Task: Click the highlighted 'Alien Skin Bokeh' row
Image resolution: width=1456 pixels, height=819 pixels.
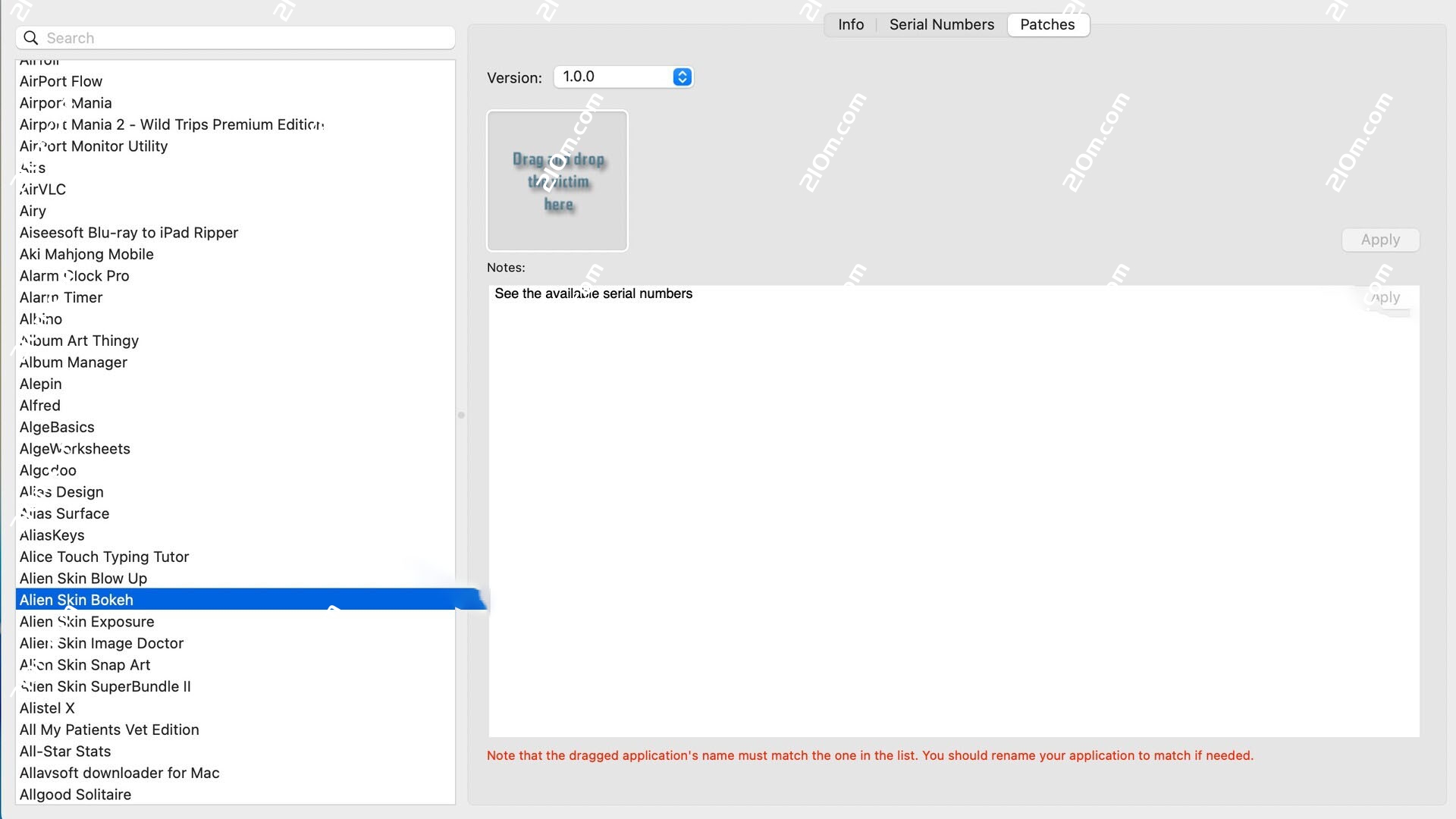Action: tap(235, 600)
